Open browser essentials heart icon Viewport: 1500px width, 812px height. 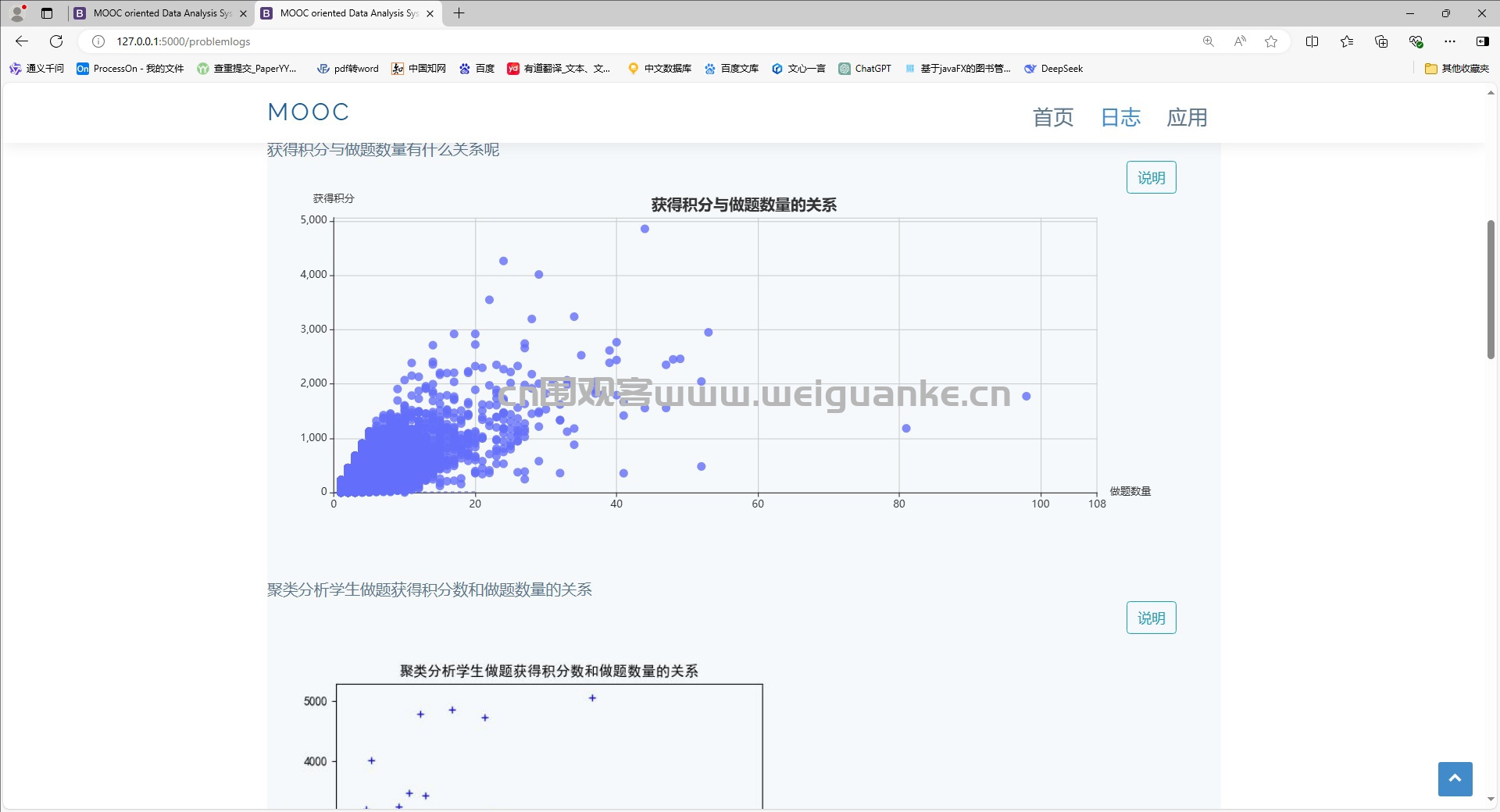point(1416,41)
